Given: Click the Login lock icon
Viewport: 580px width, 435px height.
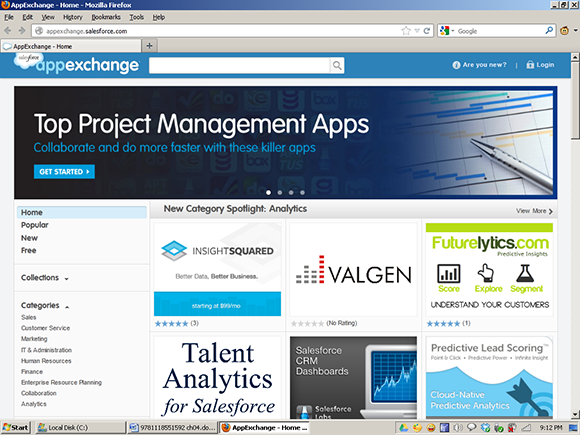Looking at the screenshot, I should pos(530,65).
